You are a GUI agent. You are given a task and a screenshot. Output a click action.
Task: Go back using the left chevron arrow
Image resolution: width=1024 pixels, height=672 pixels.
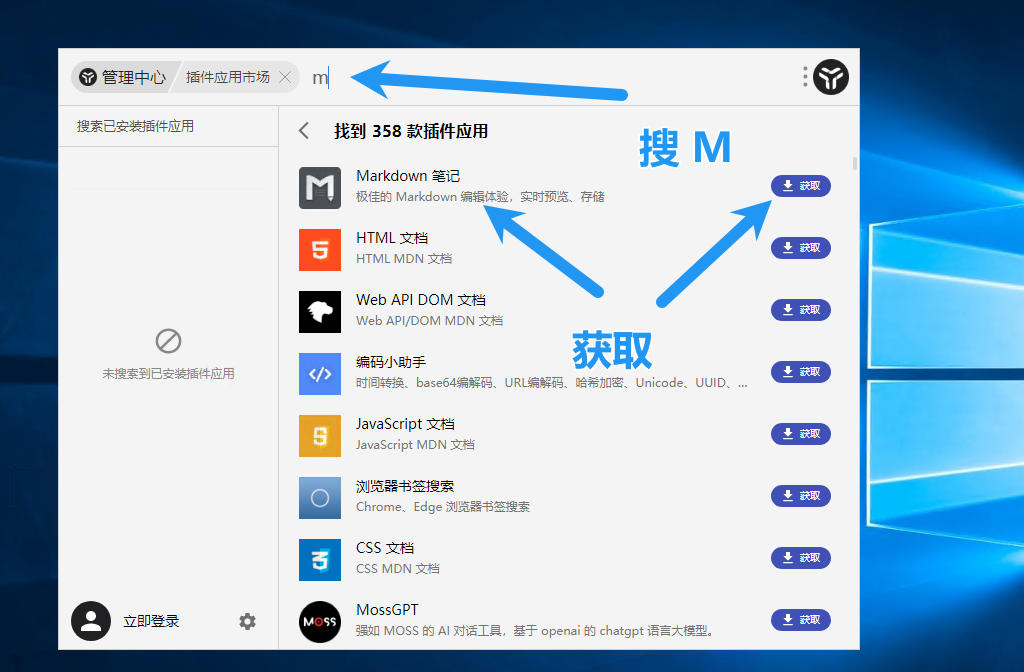pos(304,131)
